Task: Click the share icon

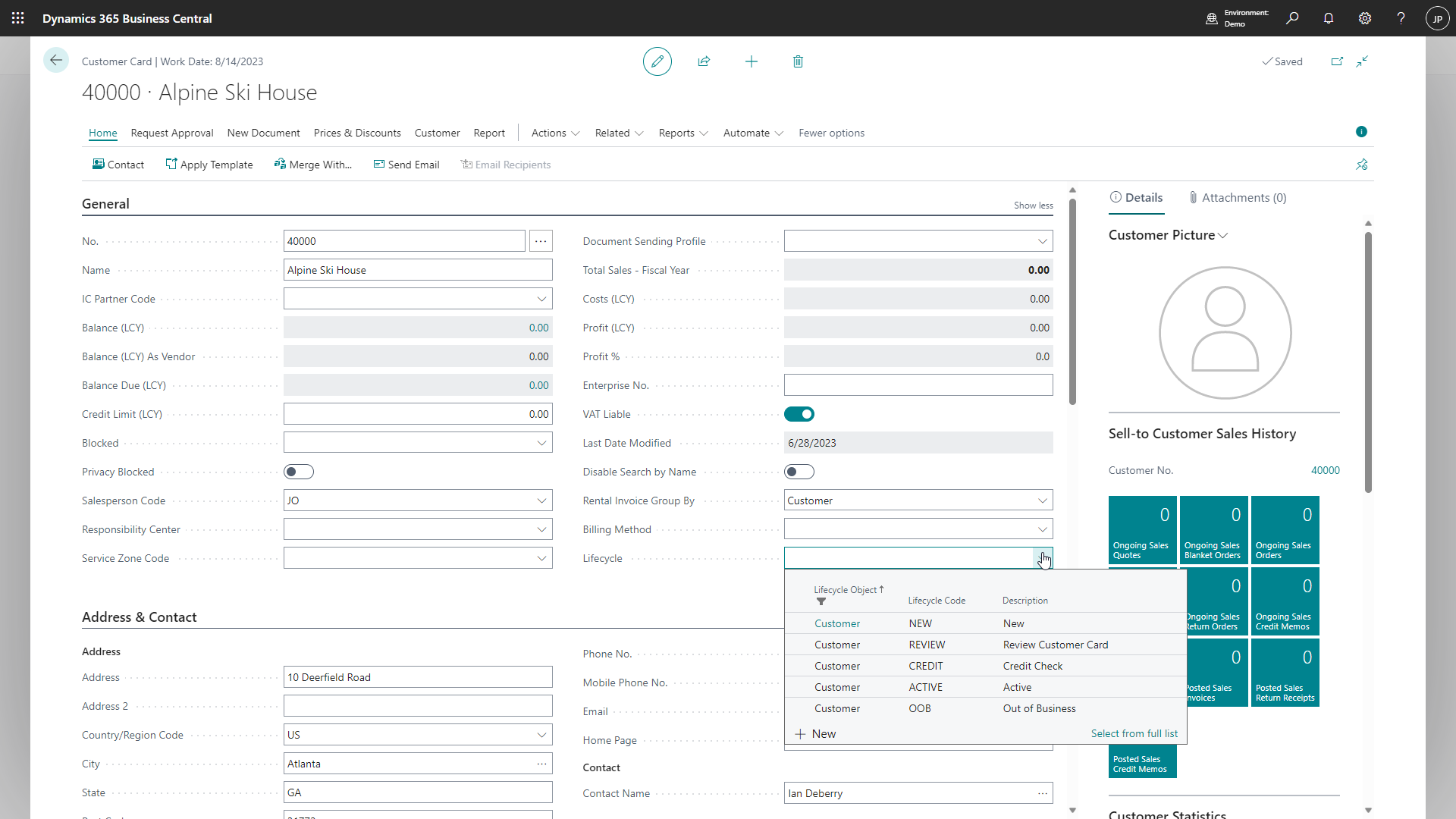Action: coord(704,61)
